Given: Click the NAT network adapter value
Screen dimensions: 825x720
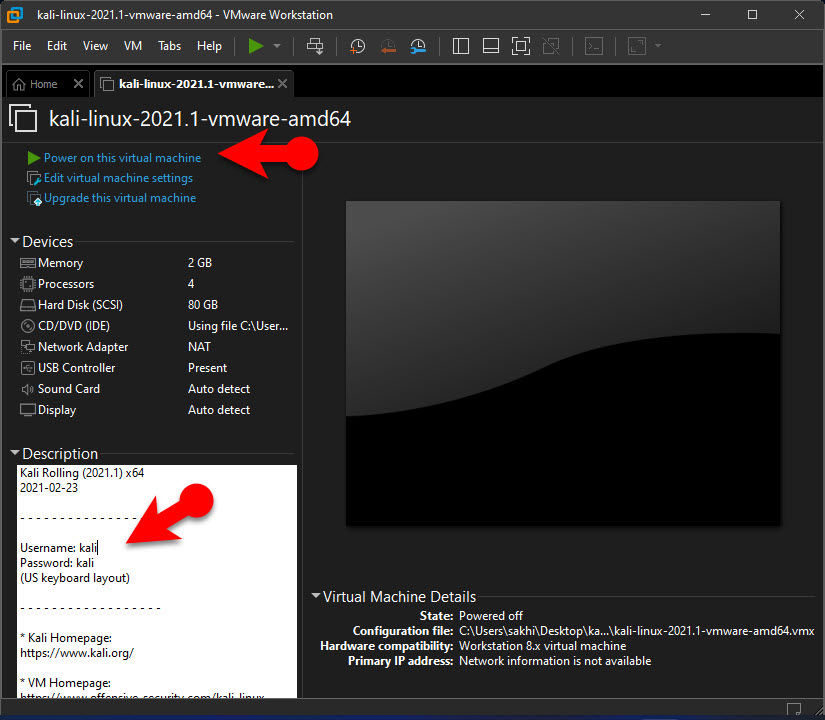Looking at the screenshot, I should coord(199,347).
